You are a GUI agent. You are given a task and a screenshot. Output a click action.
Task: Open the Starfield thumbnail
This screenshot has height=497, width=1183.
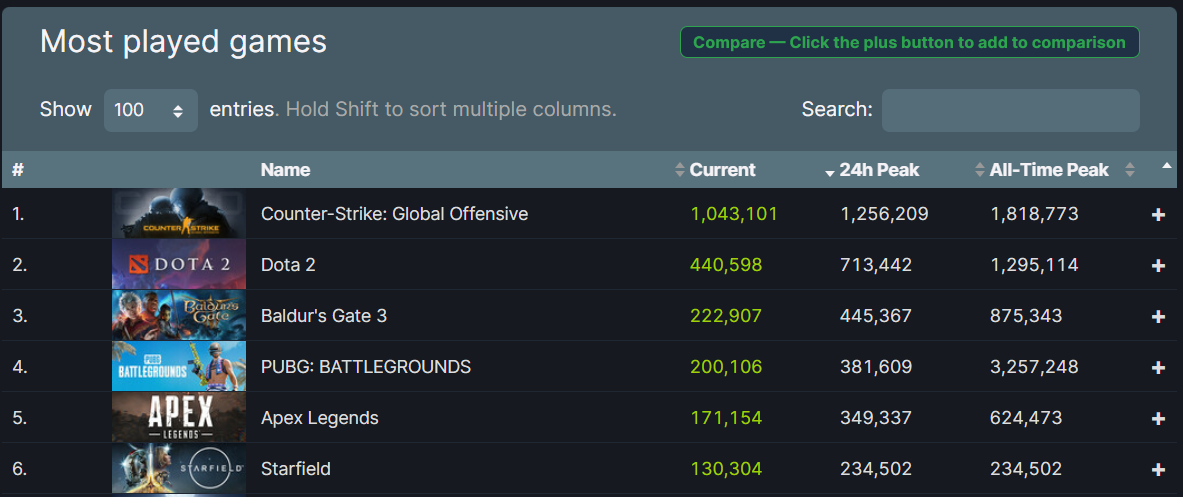(x=179, y=468)
